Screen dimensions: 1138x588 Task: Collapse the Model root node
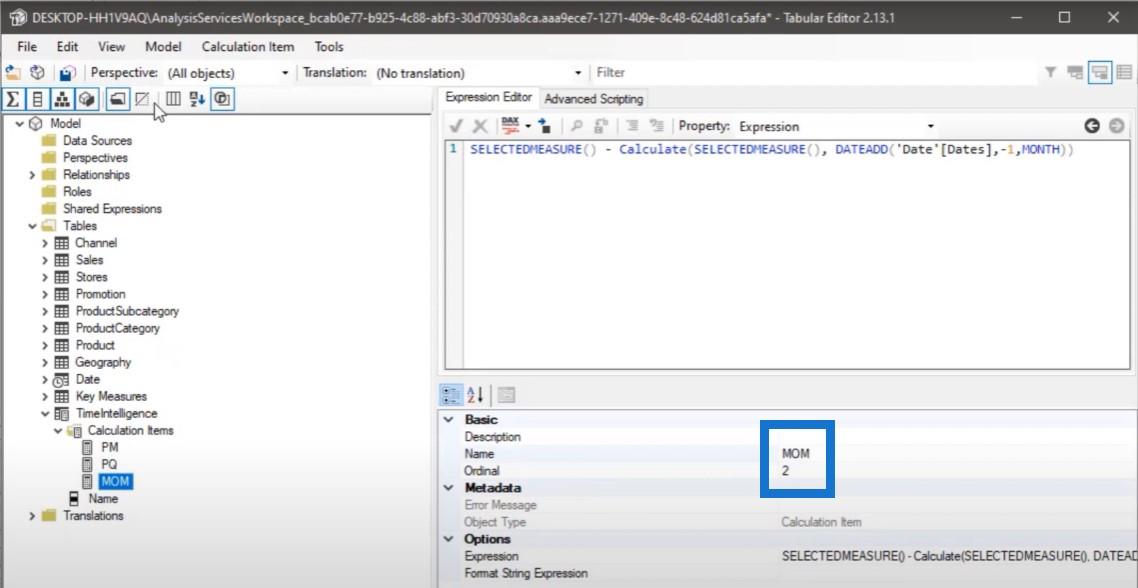(x=19, y=123)
